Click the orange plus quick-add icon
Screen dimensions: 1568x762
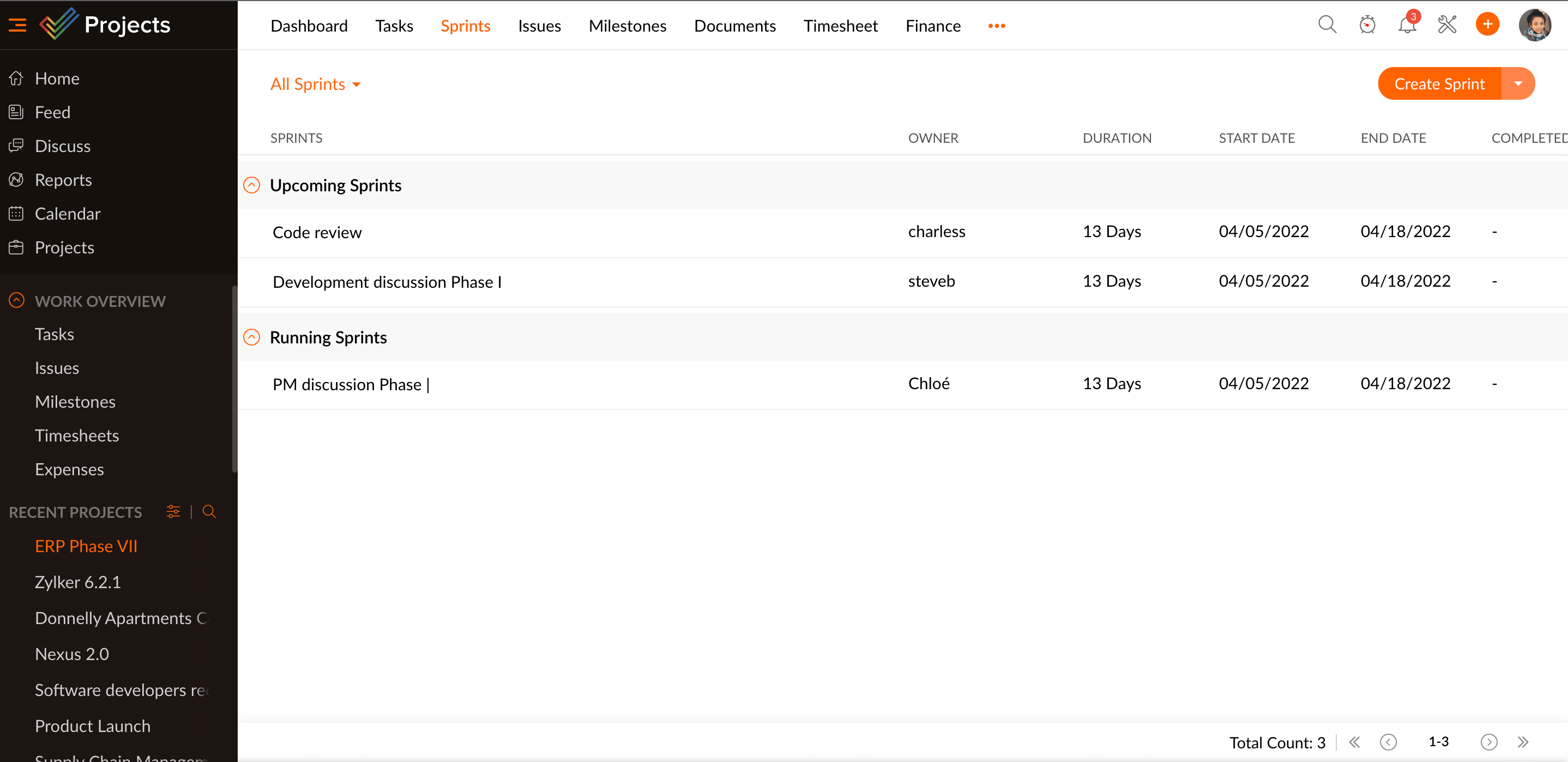pos(1487,25)
